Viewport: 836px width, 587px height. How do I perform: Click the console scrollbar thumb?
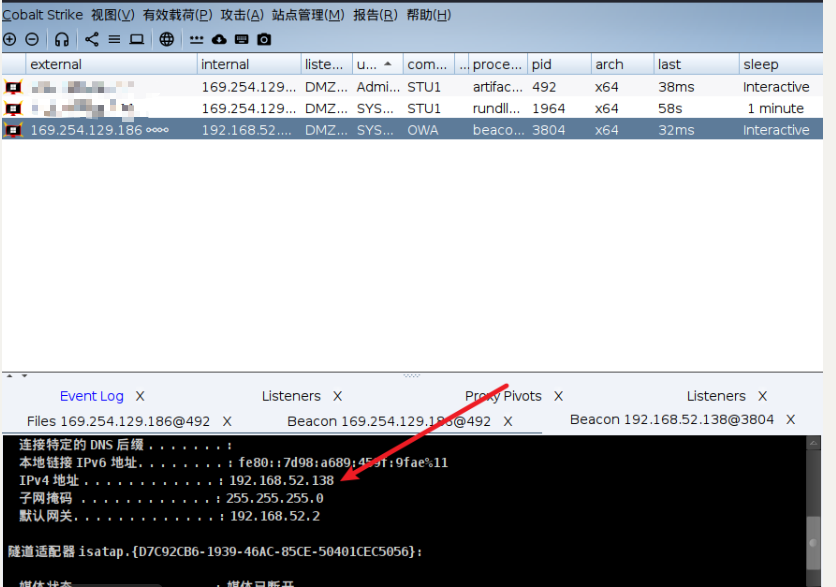point(813,543)
